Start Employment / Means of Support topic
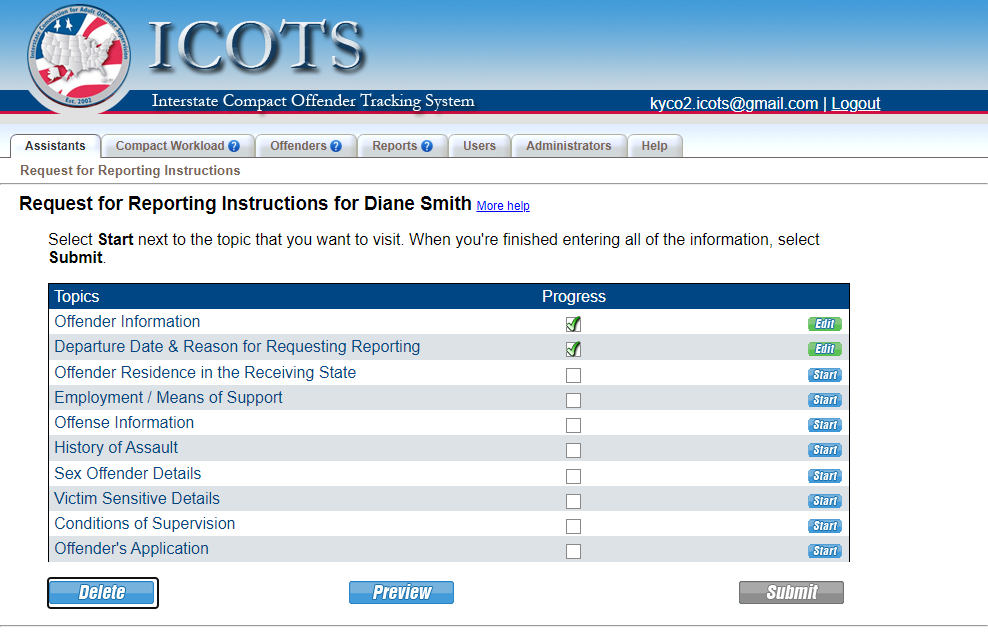 coord(825,400)
